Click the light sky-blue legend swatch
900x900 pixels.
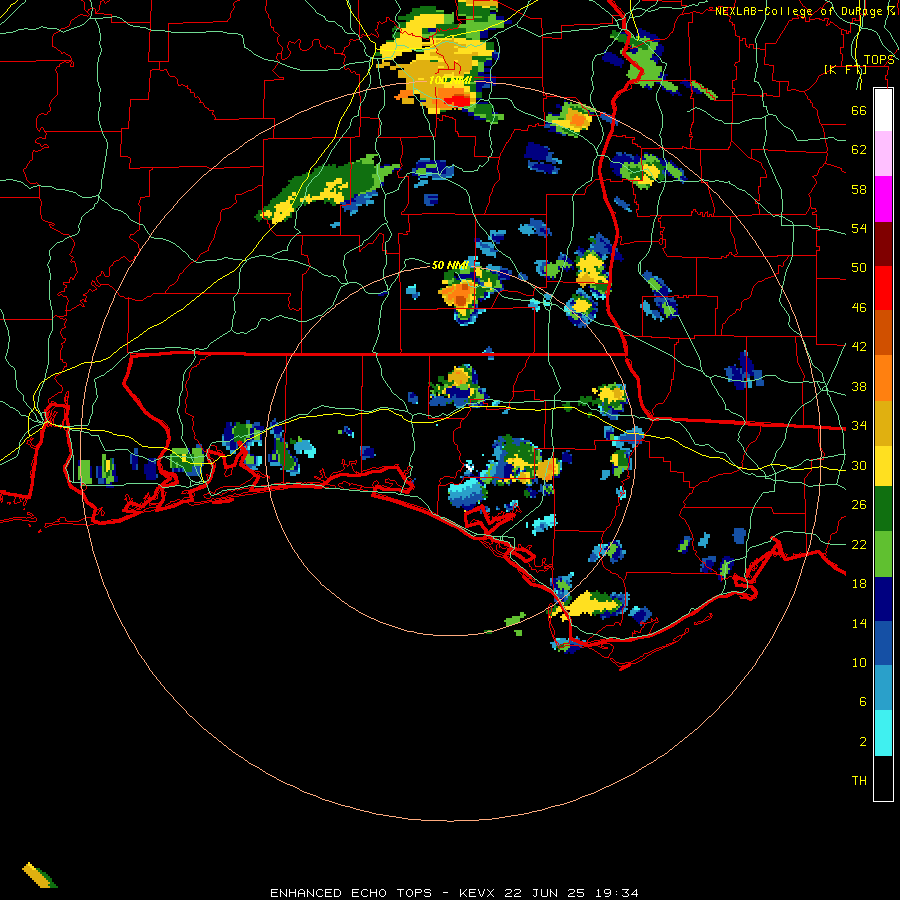click(883, 688)
